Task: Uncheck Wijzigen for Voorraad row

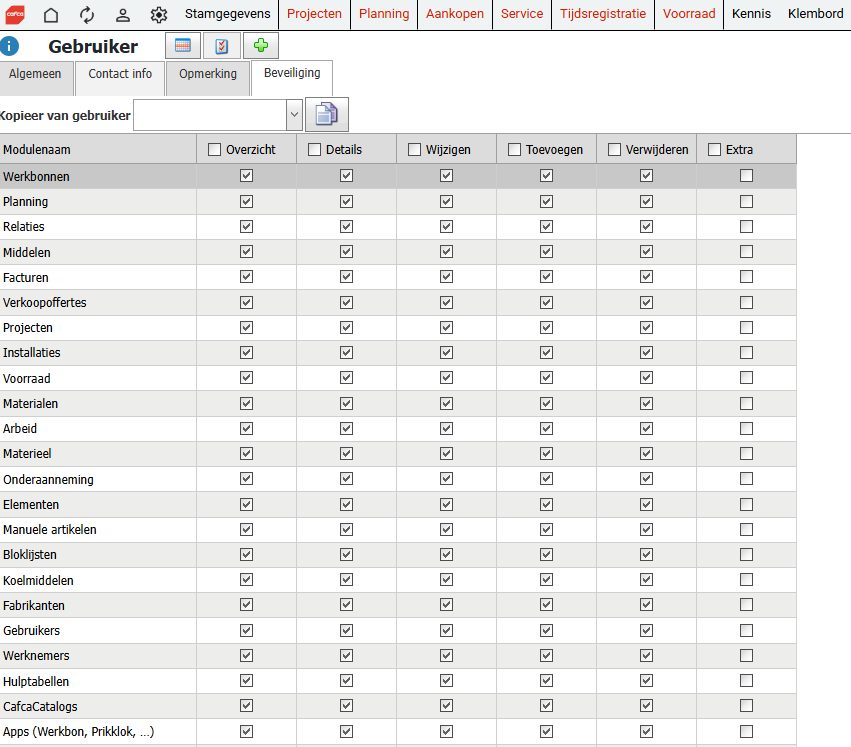Action: tap(447, 378)
